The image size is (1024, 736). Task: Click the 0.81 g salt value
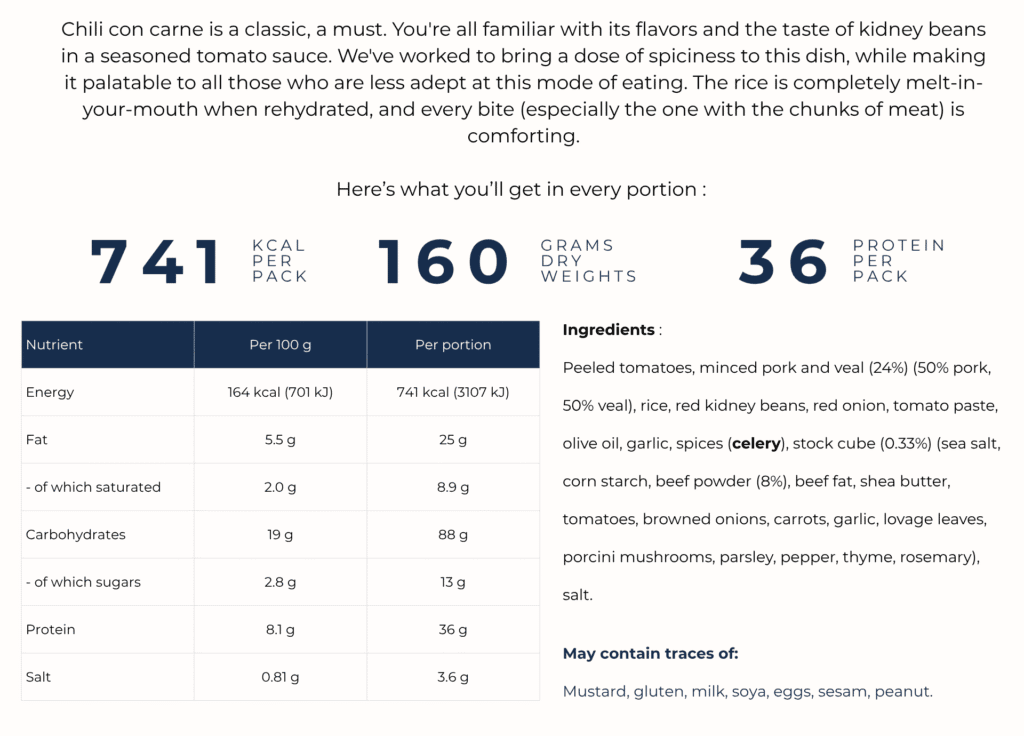[280, 677]
